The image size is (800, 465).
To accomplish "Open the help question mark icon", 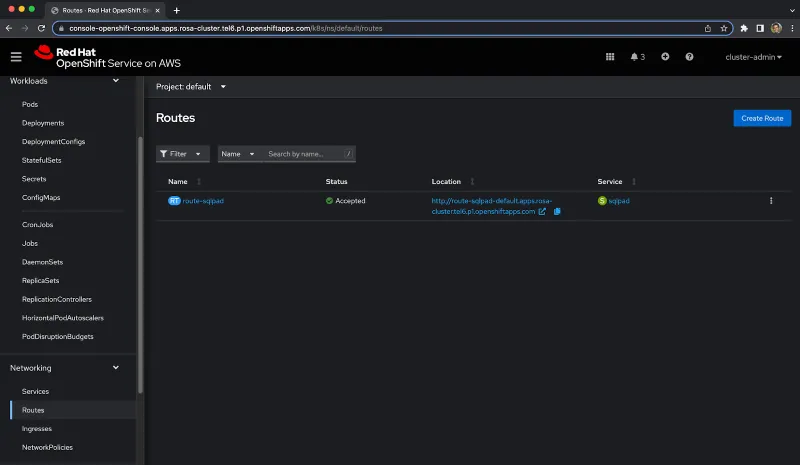I will pyautogui.click(x=689, y=57).
